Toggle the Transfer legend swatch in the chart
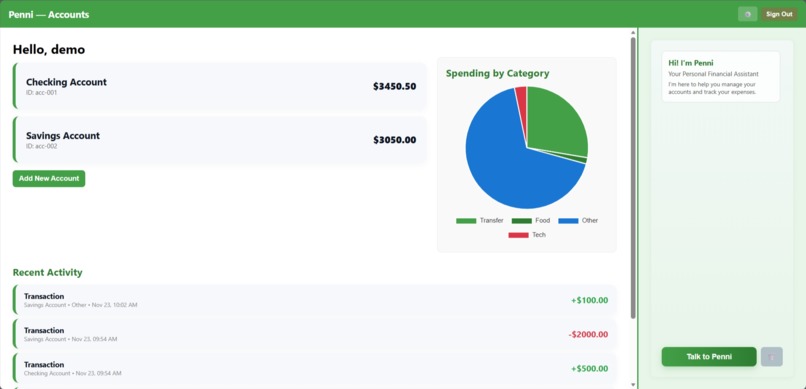The width and height of the screenshot is (806, 389). pyautogui.click(x=466, y=221)
